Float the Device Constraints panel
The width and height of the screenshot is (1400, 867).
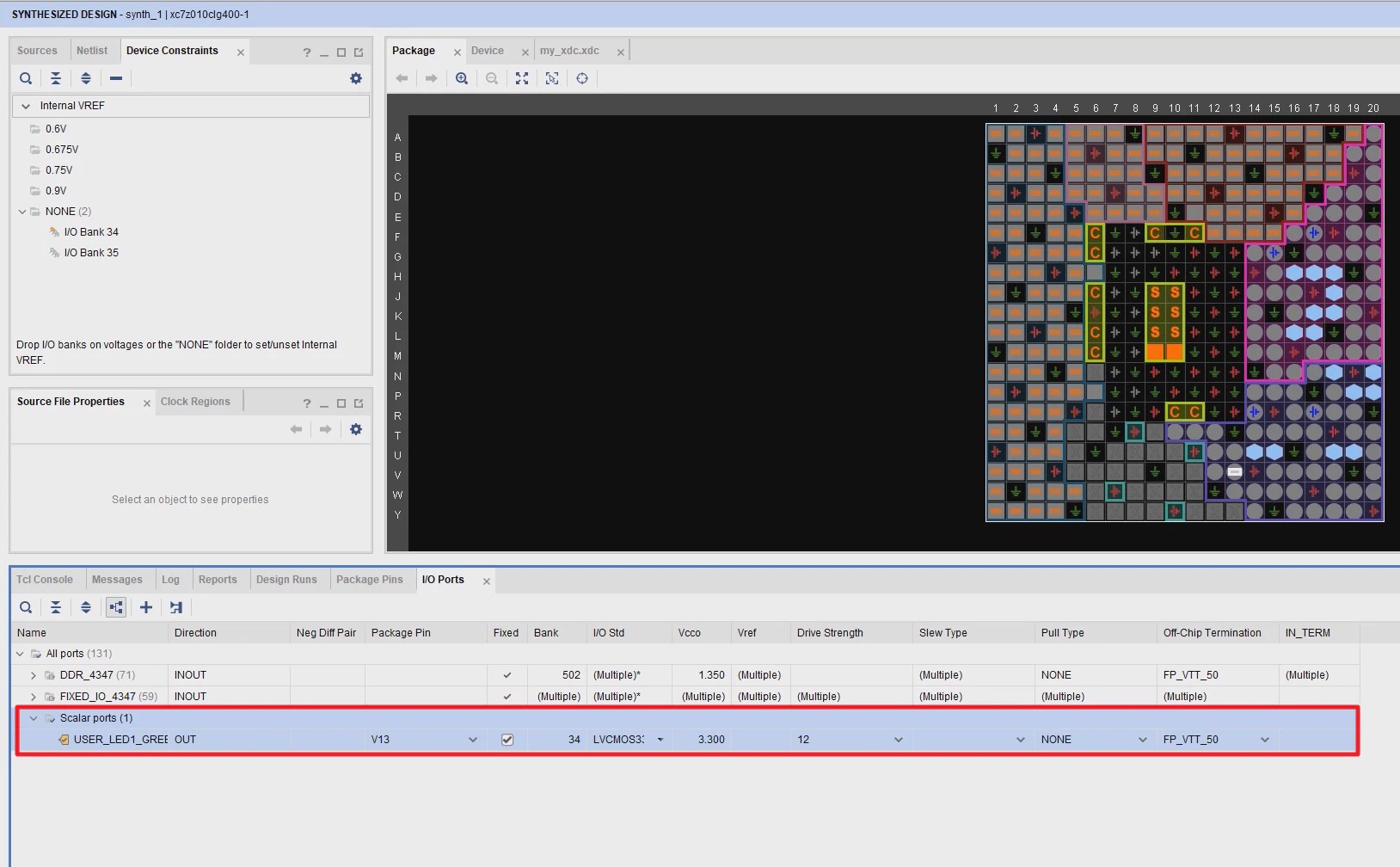359,52
